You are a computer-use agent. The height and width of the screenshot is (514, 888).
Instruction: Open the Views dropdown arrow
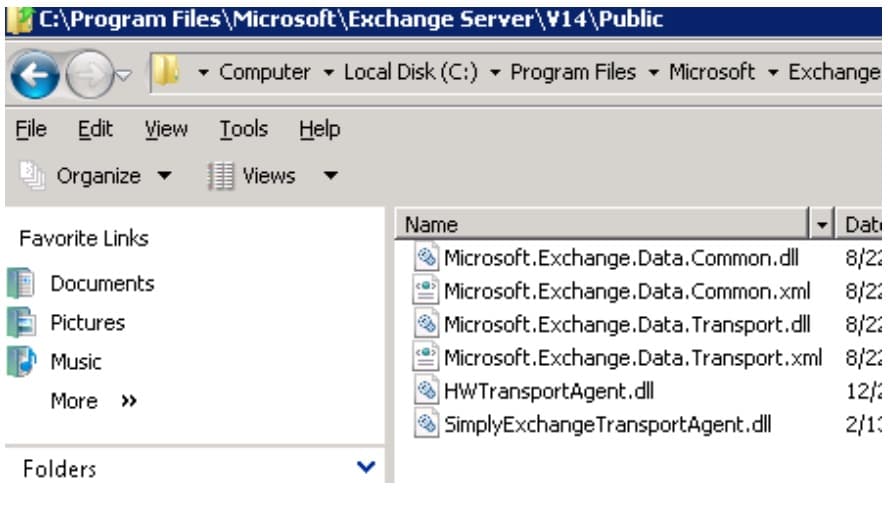point(330,177)
